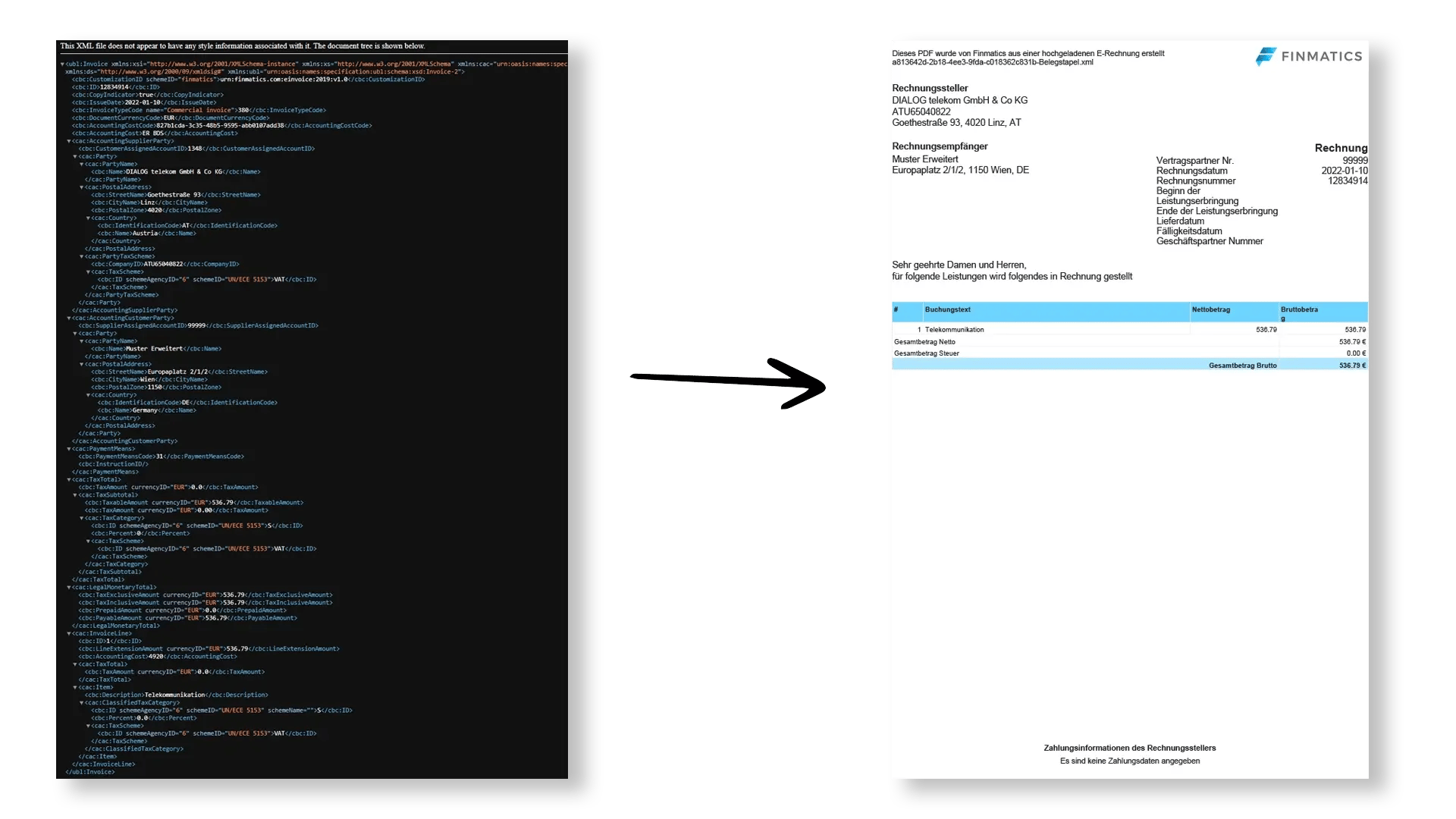
Task: Click the 'no style information' XML notice
Action: [x=243, y=46]
